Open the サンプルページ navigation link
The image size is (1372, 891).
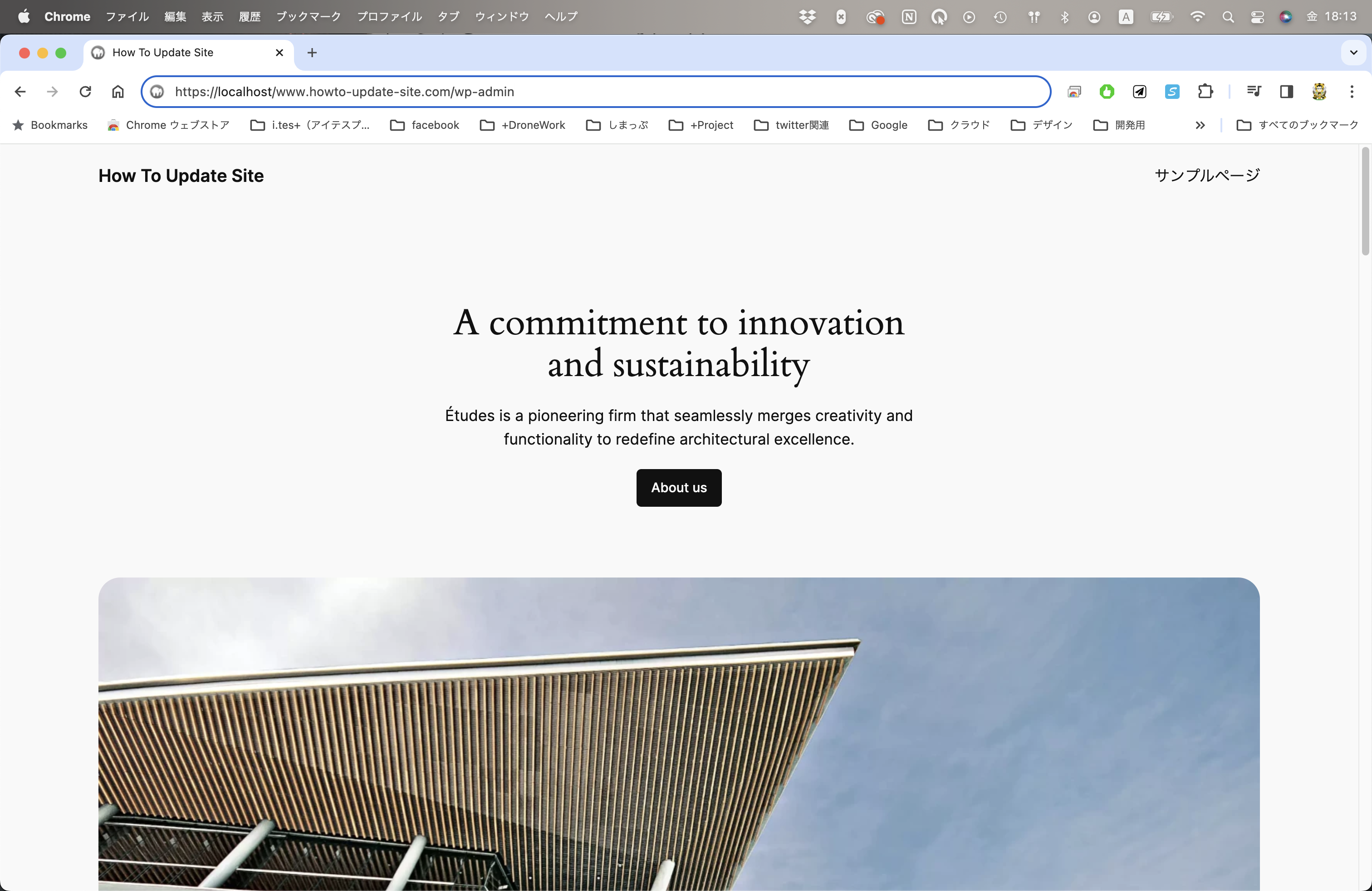(1207, 175)
